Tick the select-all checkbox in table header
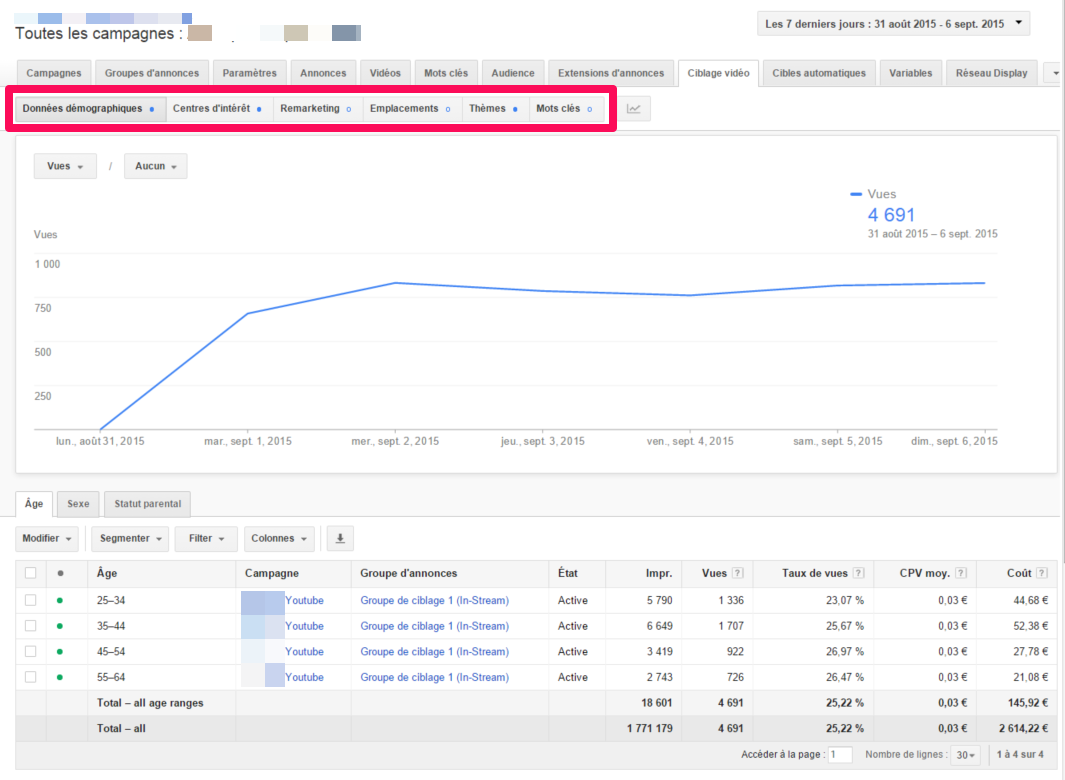The width and height of the screenshot is (1065, 780). [31, 573]
